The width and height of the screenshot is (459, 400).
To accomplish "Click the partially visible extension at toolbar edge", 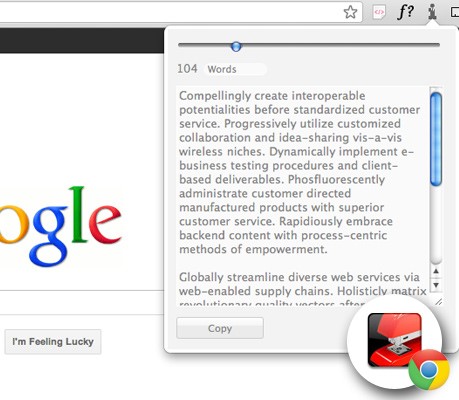I will (455, 13).
